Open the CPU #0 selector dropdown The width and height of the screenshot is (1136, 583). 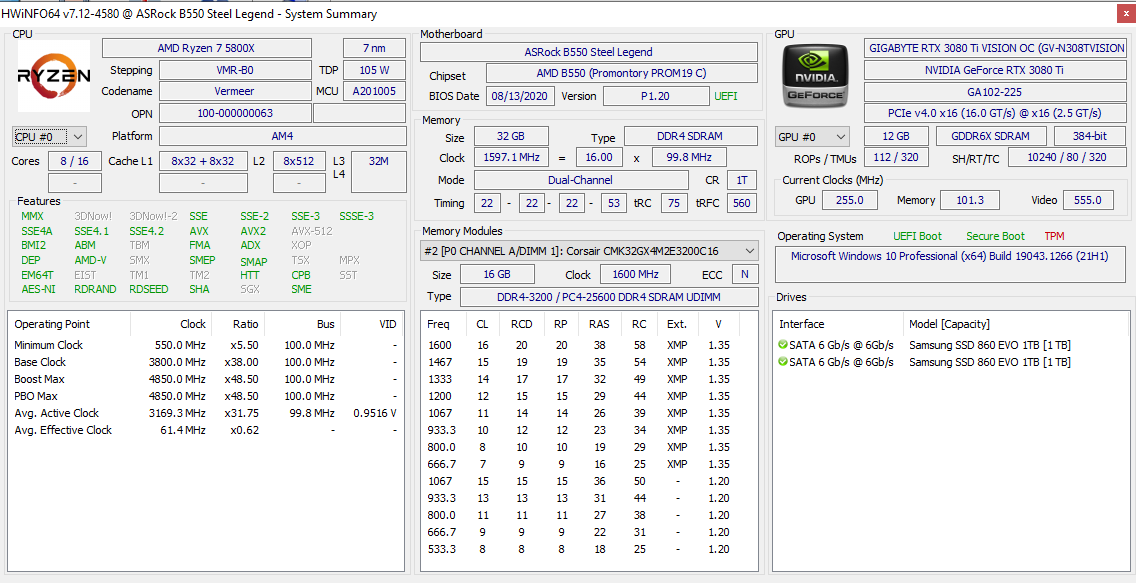50,136
